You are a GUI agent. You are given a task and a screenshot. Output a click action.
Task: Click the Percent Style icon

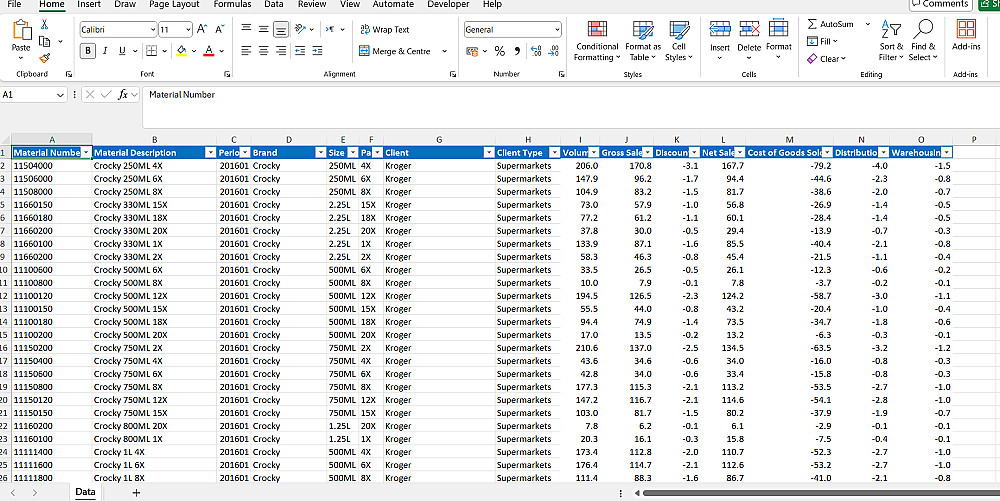[x=499, y=51]
